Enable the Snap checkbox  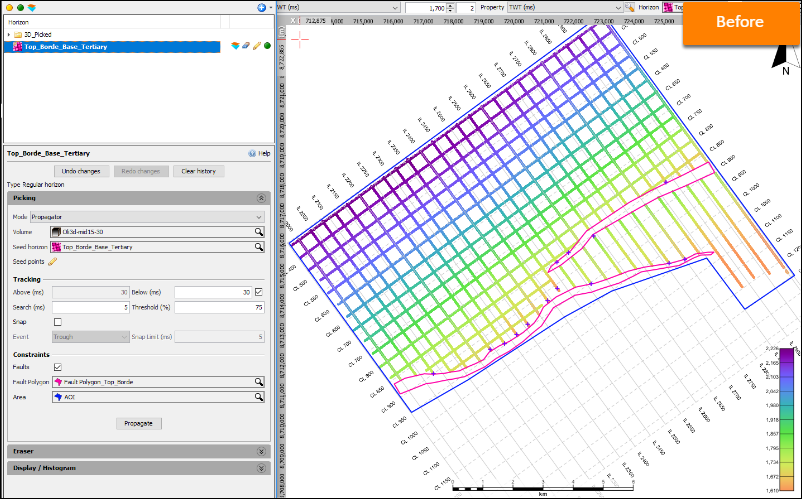tap(58, 322)
